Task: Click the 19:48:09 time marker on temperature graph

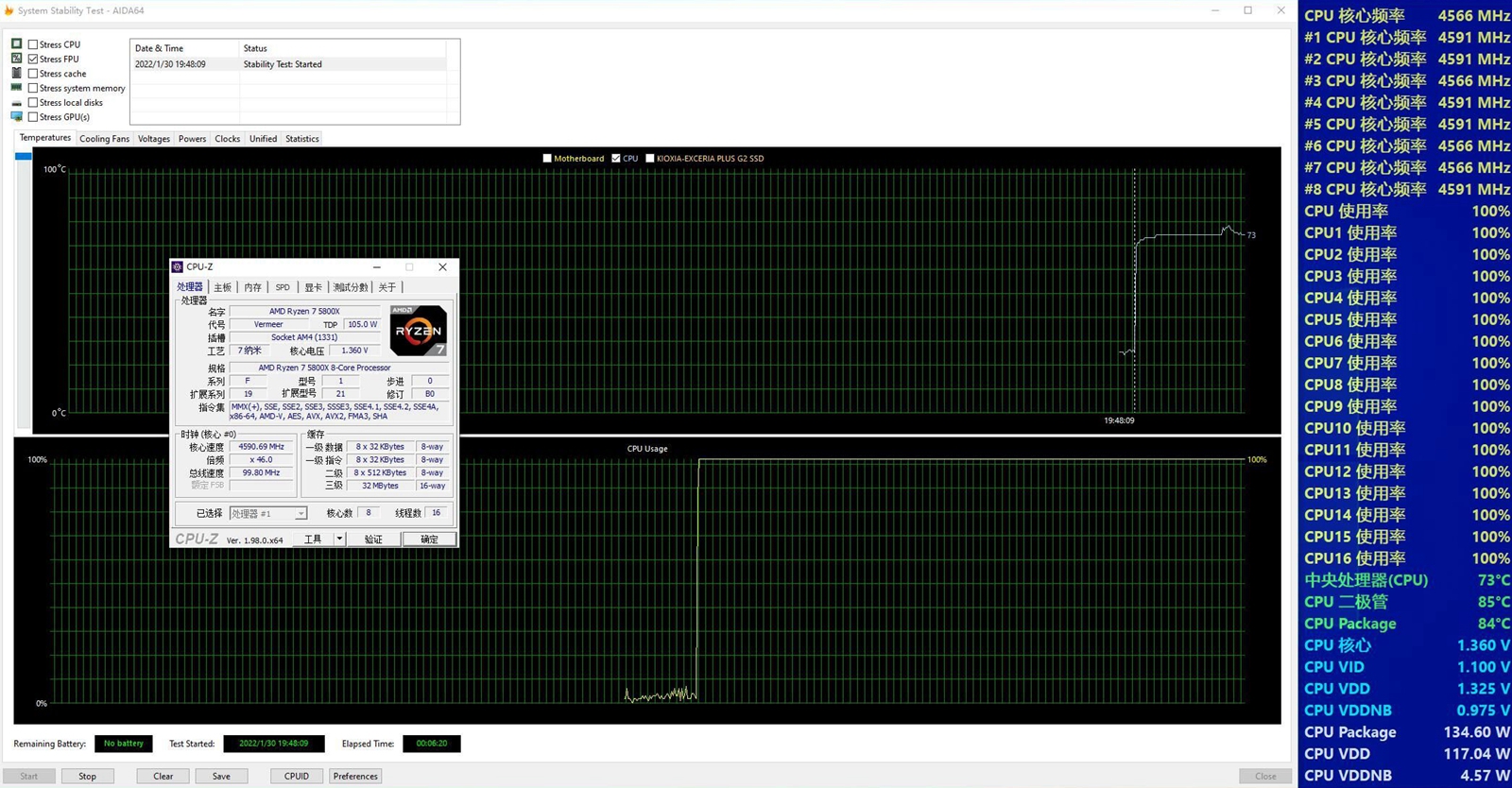Action: [1119, 420]
